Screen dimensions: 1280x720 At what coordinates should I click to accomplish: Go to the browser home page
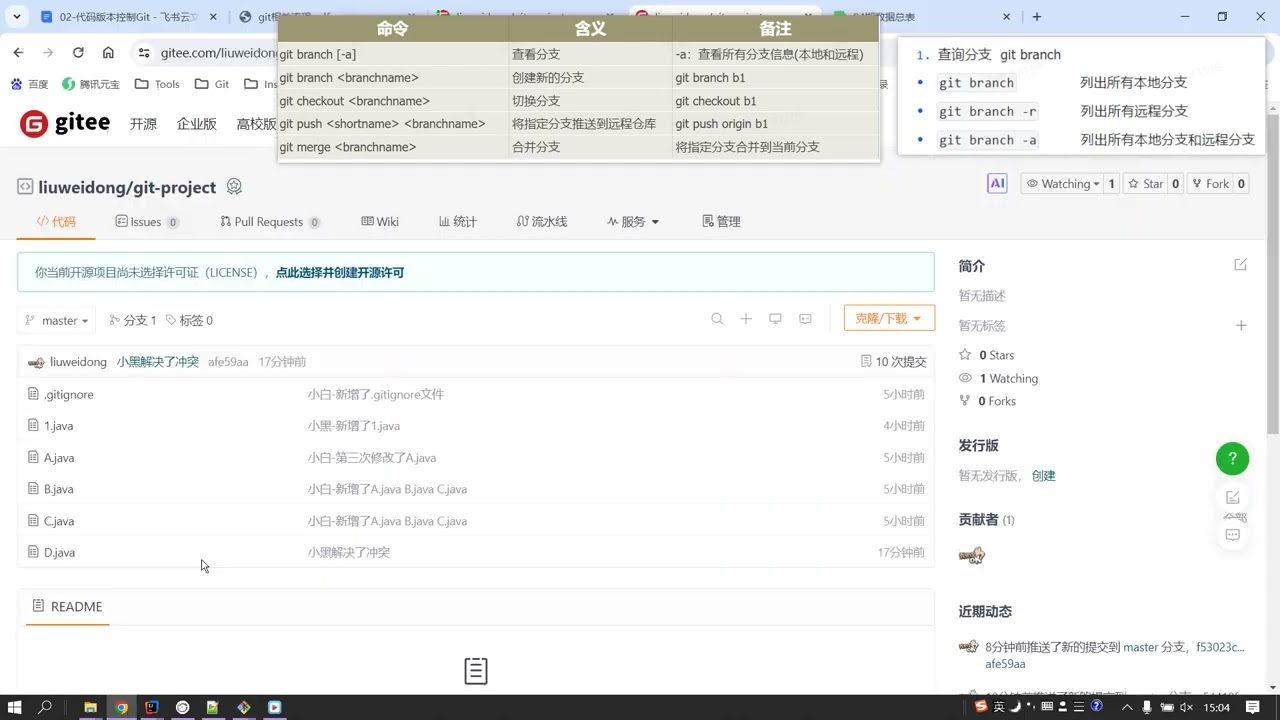[108, 52]
